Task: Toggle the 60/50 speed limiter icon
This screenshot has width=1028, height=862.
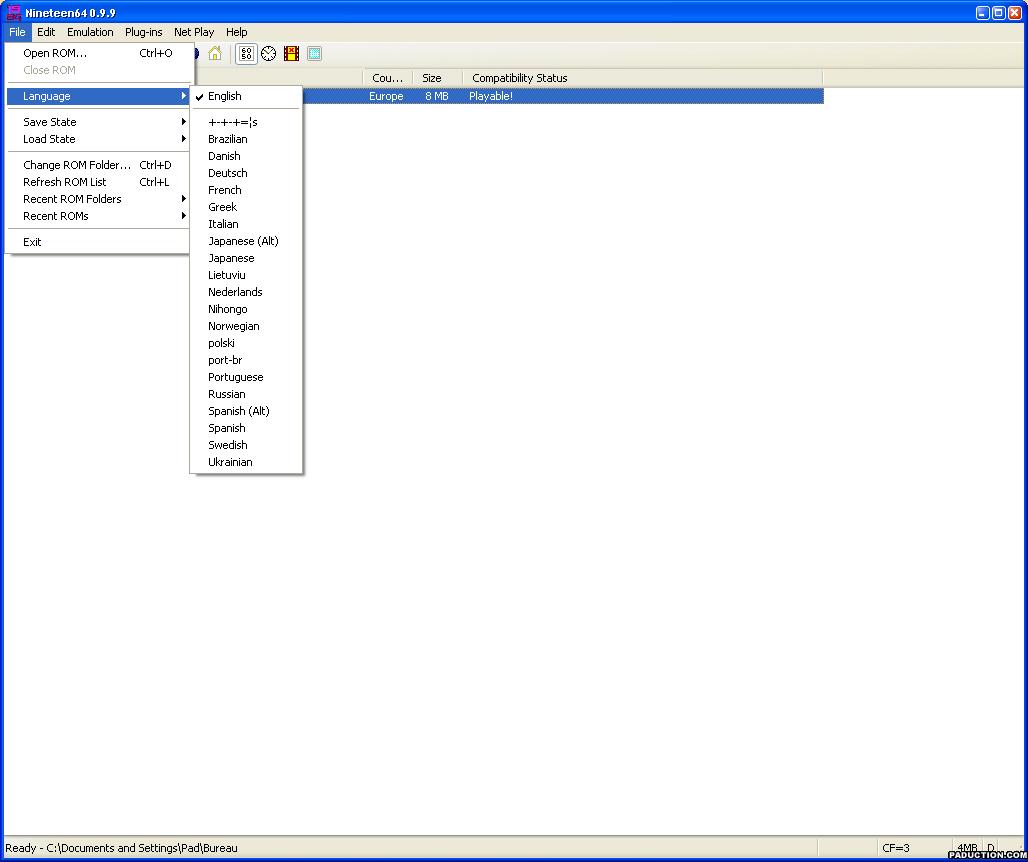Action: pyautogui.click(x=246, y=54)
